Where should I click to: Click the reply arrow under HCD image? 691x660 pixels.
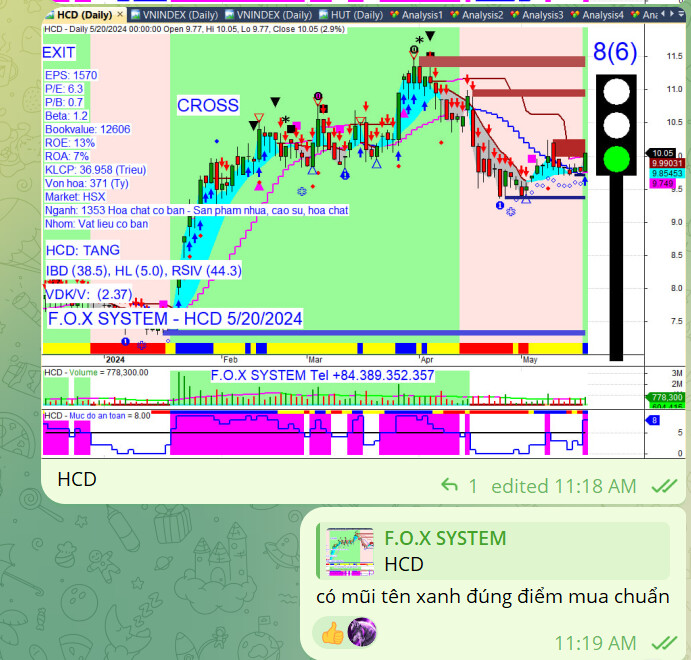point(450,486)
